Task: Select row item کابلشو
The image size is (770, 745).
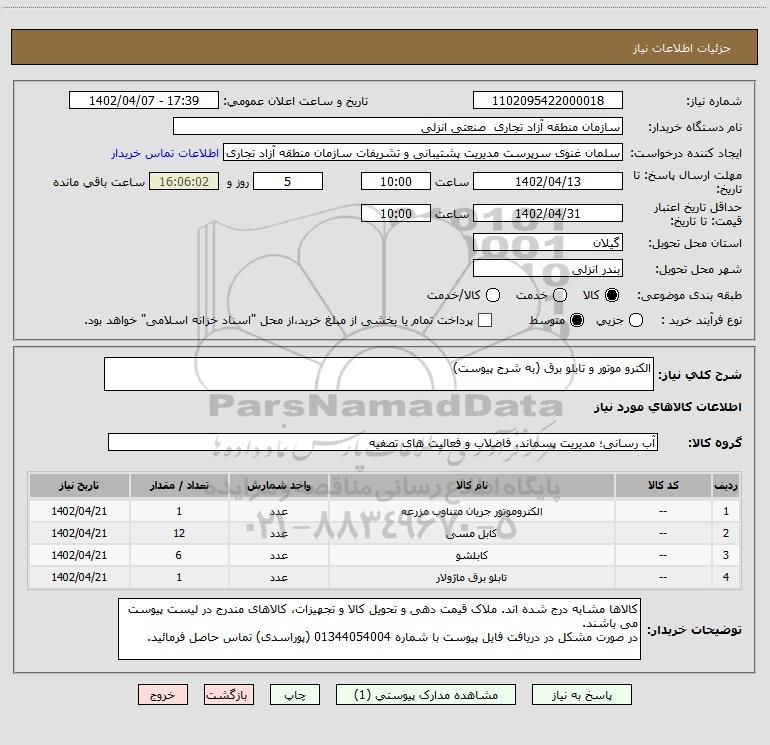Action: coord(385,555)
